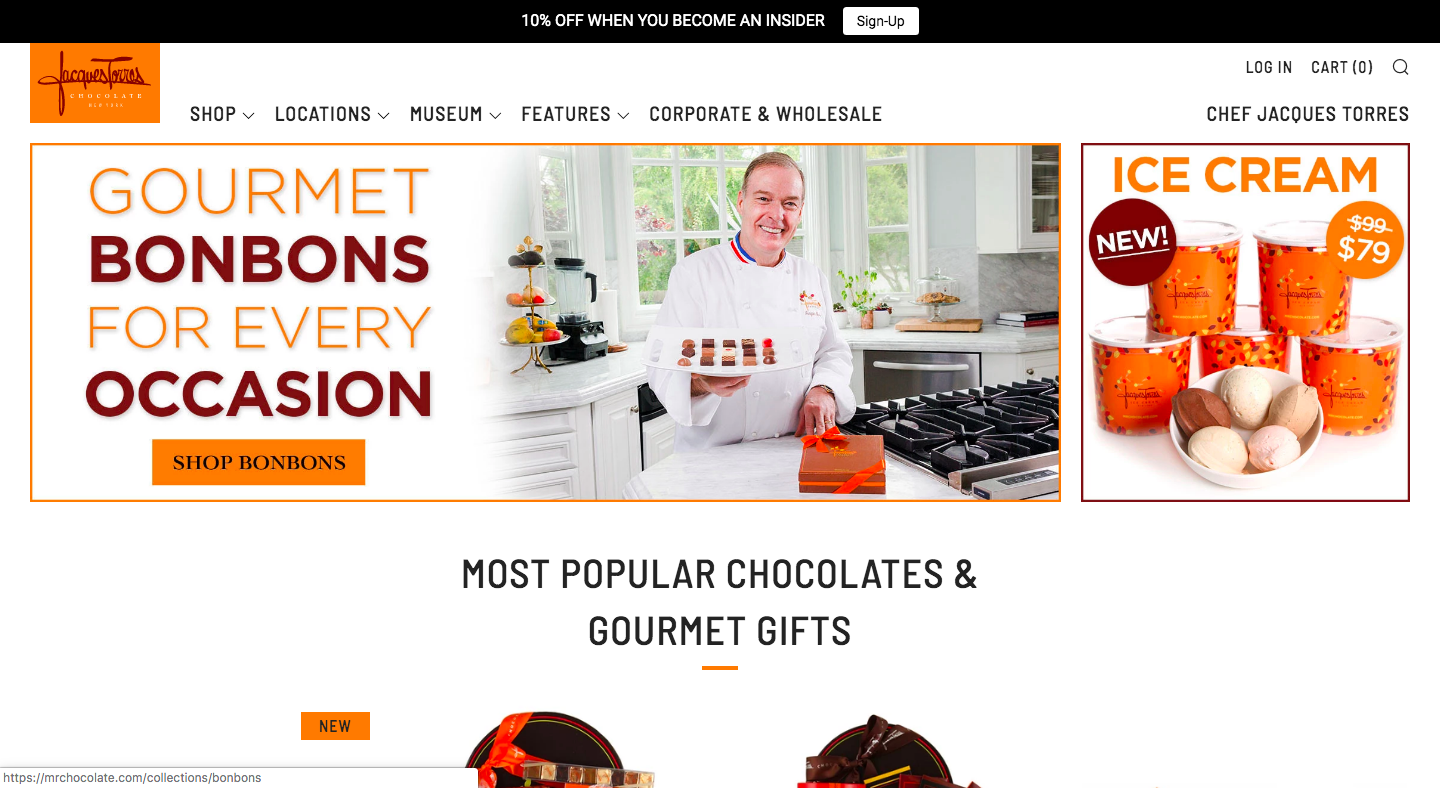Viewport: 1440px width, 788px height.
Task: Open the Ice Cream promo banner
Action: pos(1245,322)
